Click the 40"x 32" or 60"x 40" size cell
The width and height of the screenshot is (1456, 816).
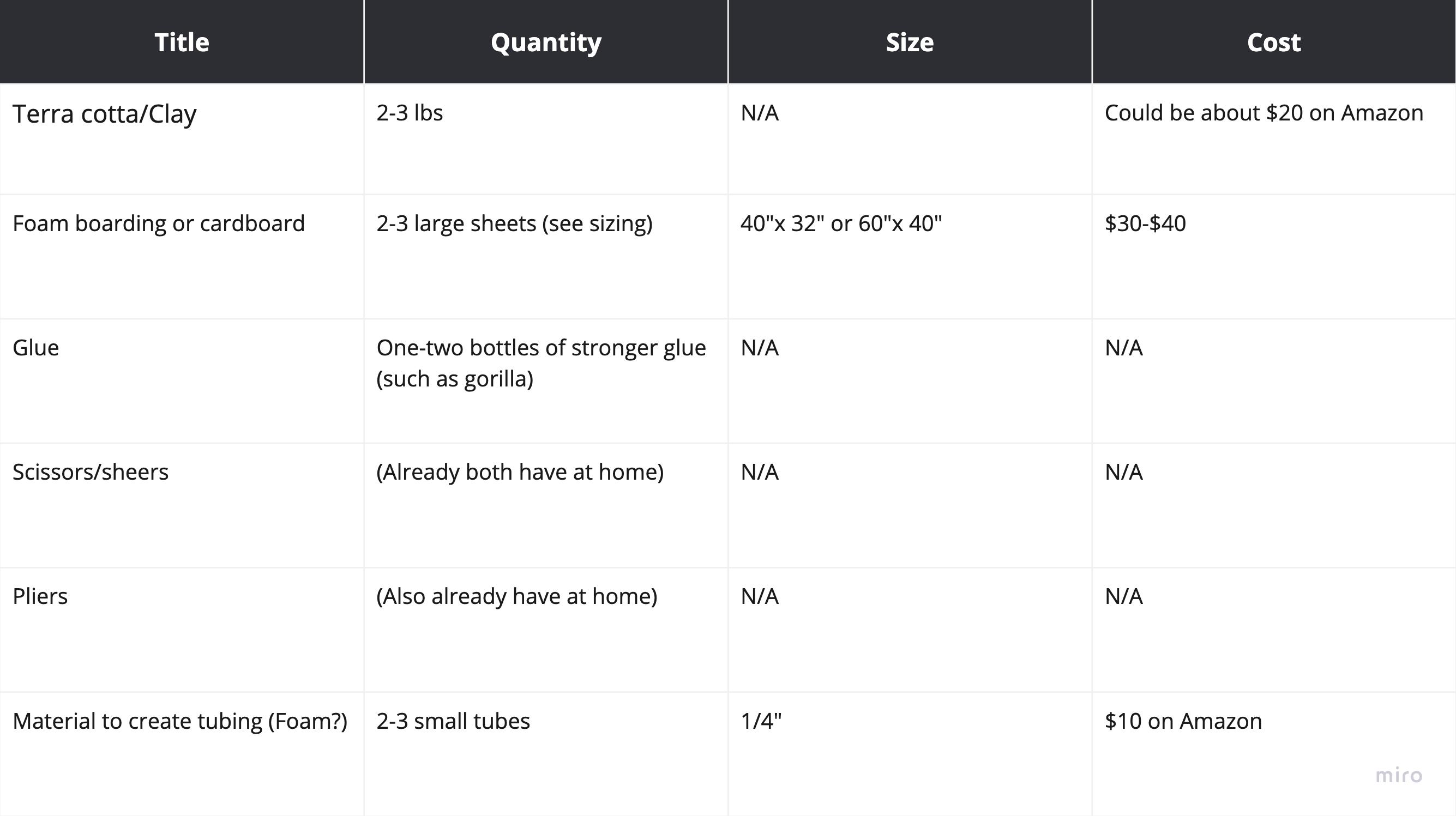[x=841, y=224]
